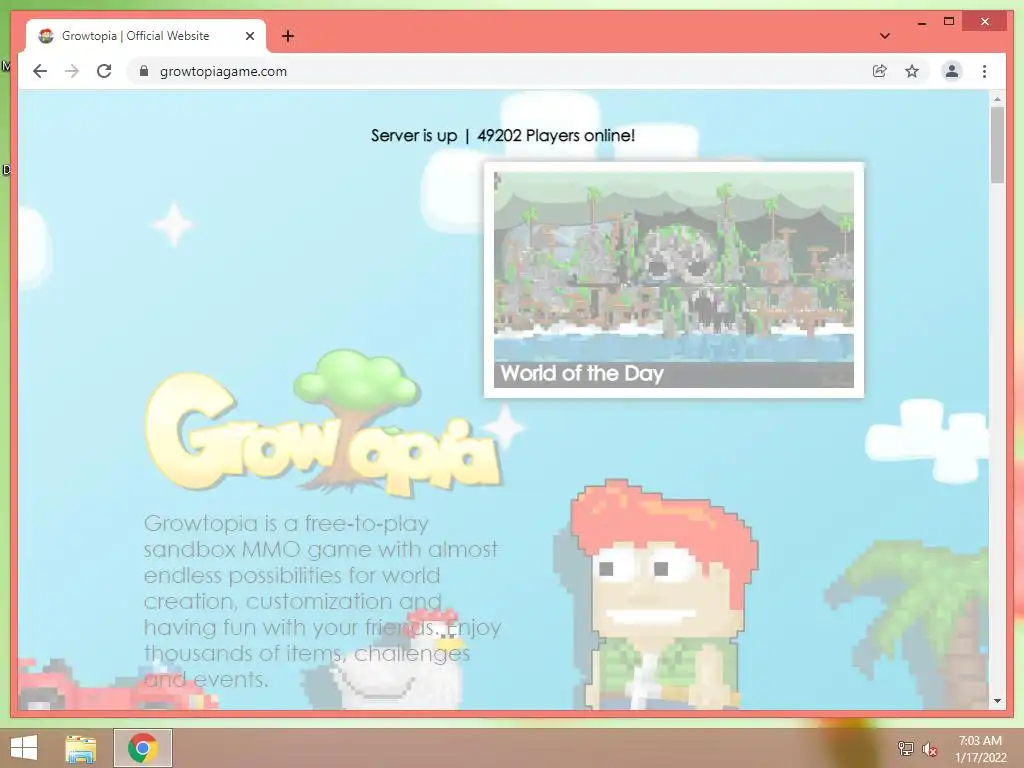
Task: View site info via the lock icon
Action: coord(144,71)
